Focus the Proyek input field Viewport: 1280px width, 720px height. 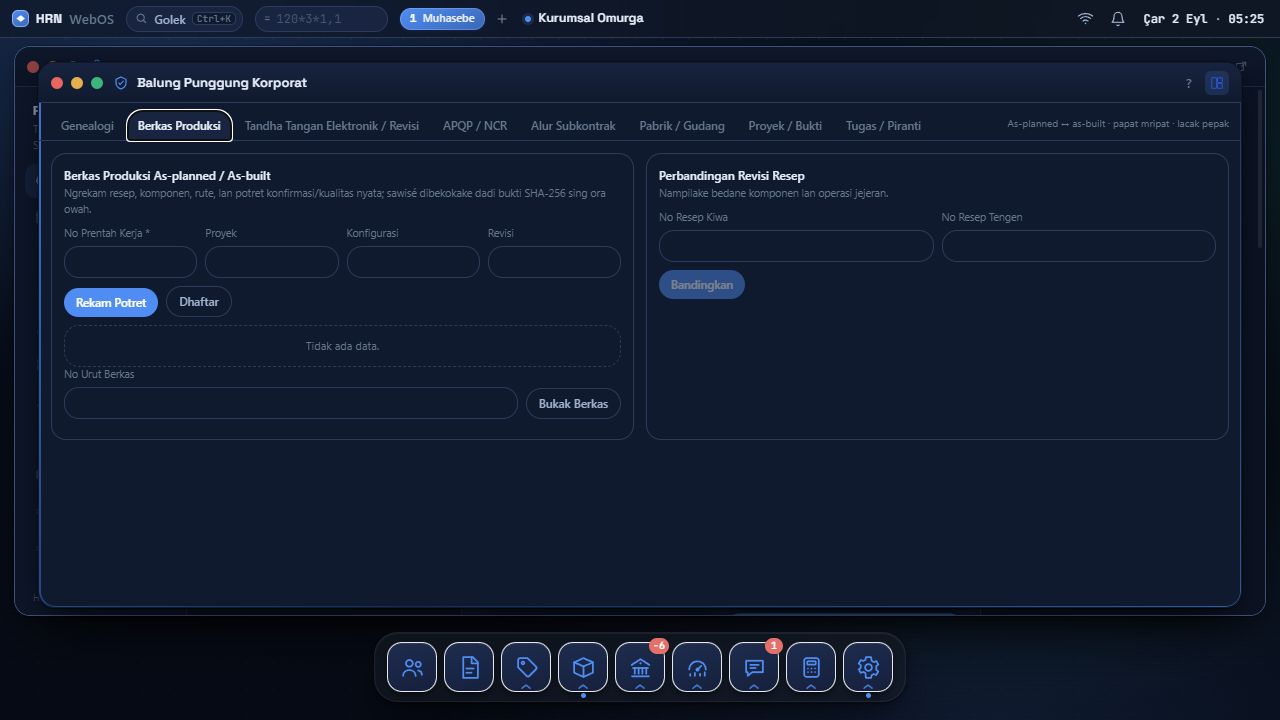tap(272, 262)
